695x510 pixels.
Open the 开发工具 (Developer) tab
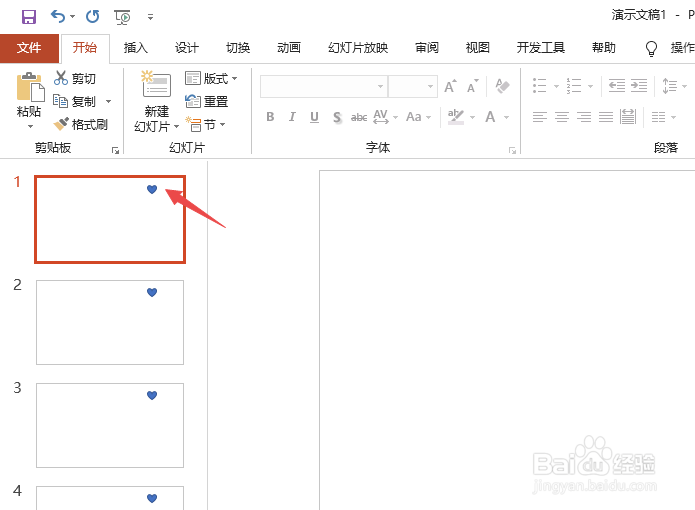541,48
